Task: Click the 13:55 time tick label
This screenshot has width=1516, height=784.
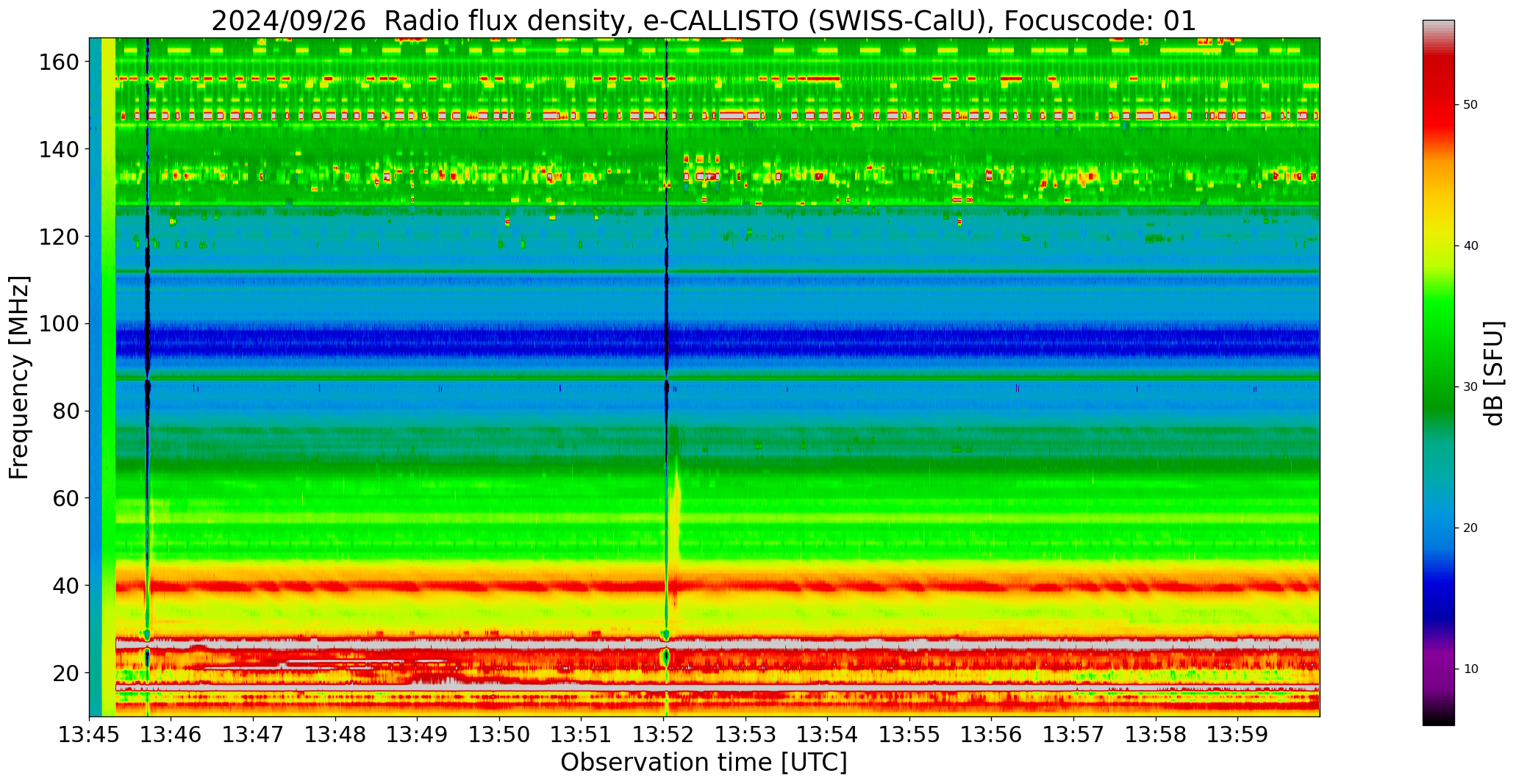Action: point(909,734)
